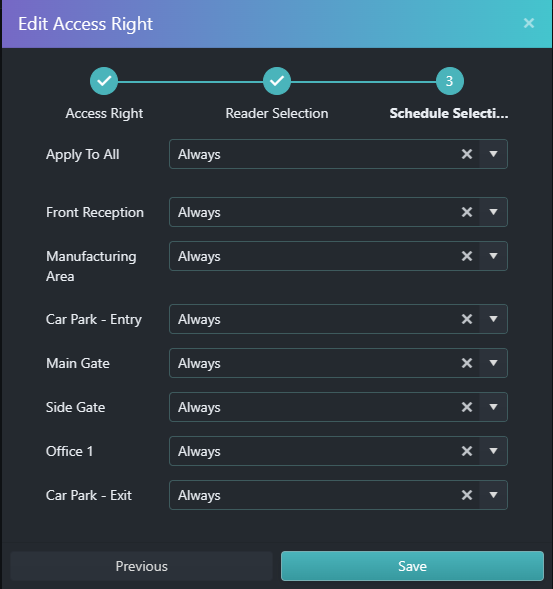Clear Side Gate schedule value
The image size is (553, 589).
point(467,407)
